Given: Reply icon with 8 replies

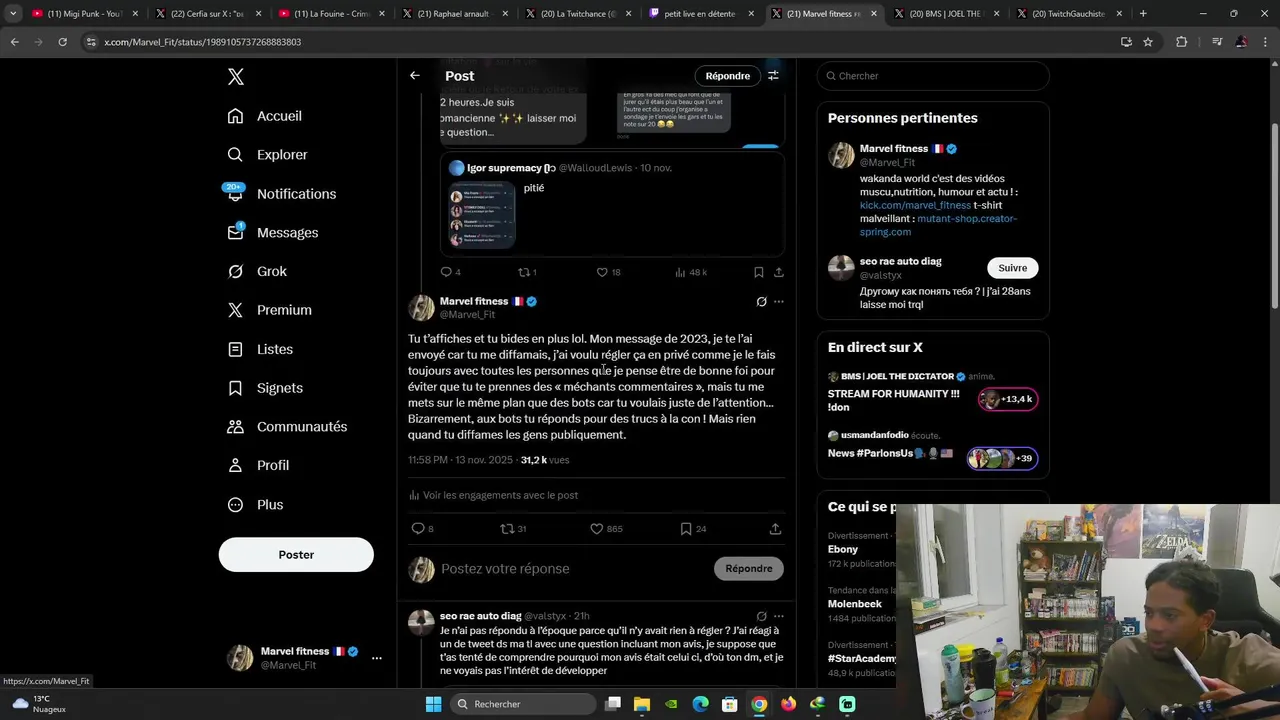Looking at the screenshot, I should click(422, 529).
